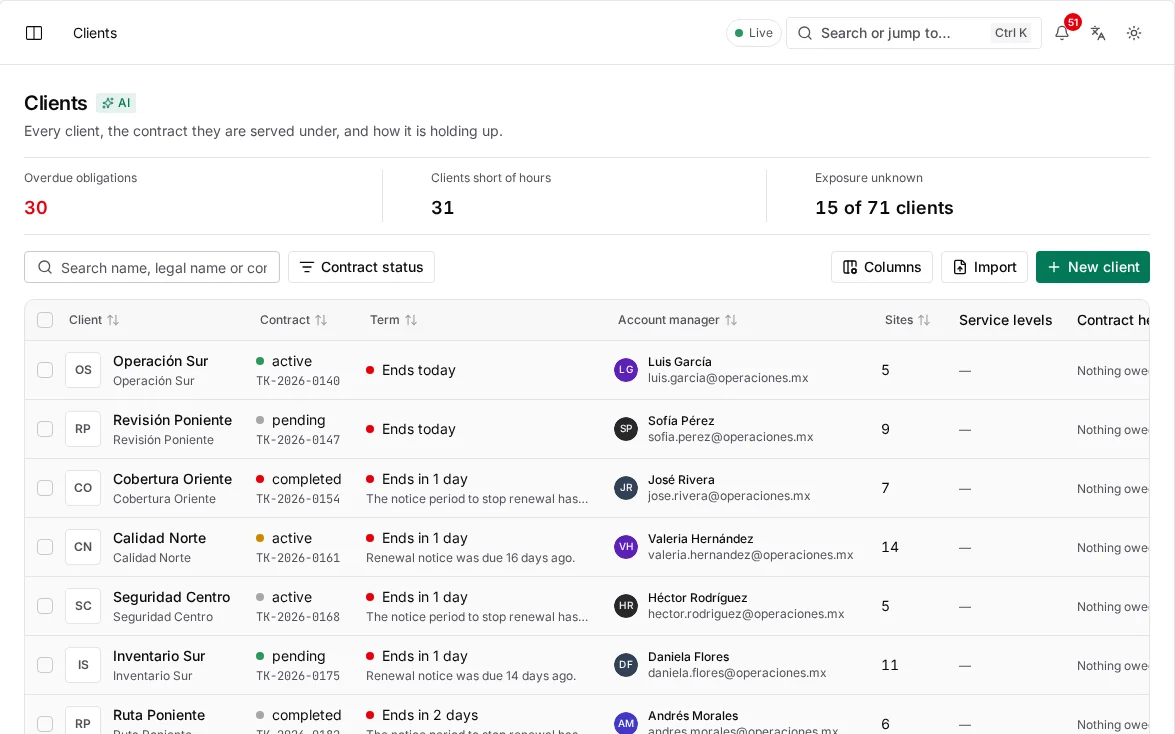1175x734 pixels.
Task: Focus the Search or jump to field
Action: point(913,33)
